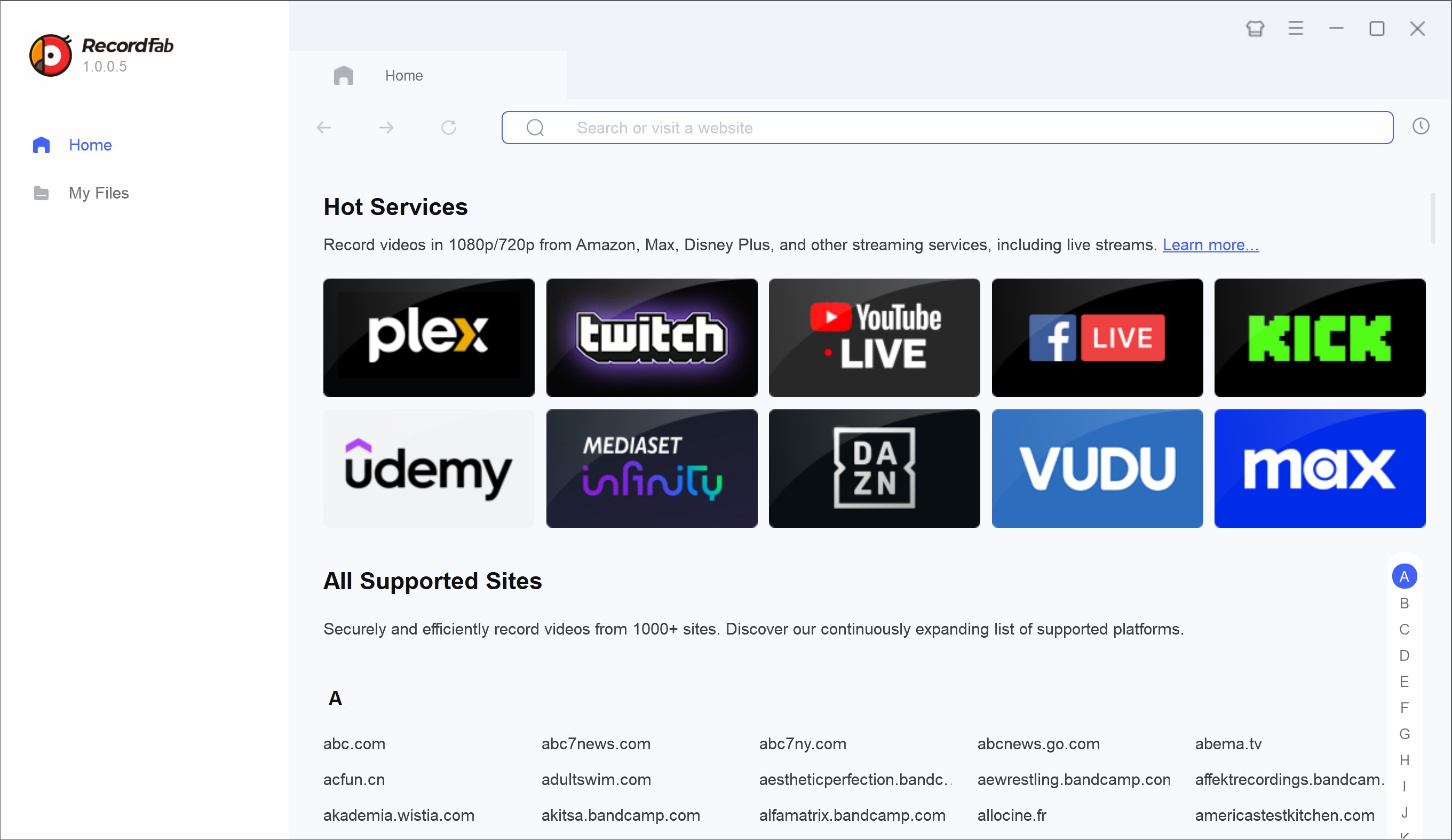Open aewrestling.bandcamp.com site link
The height and width of the screenshot is (840, 1452).
[x=1074, y=780]
